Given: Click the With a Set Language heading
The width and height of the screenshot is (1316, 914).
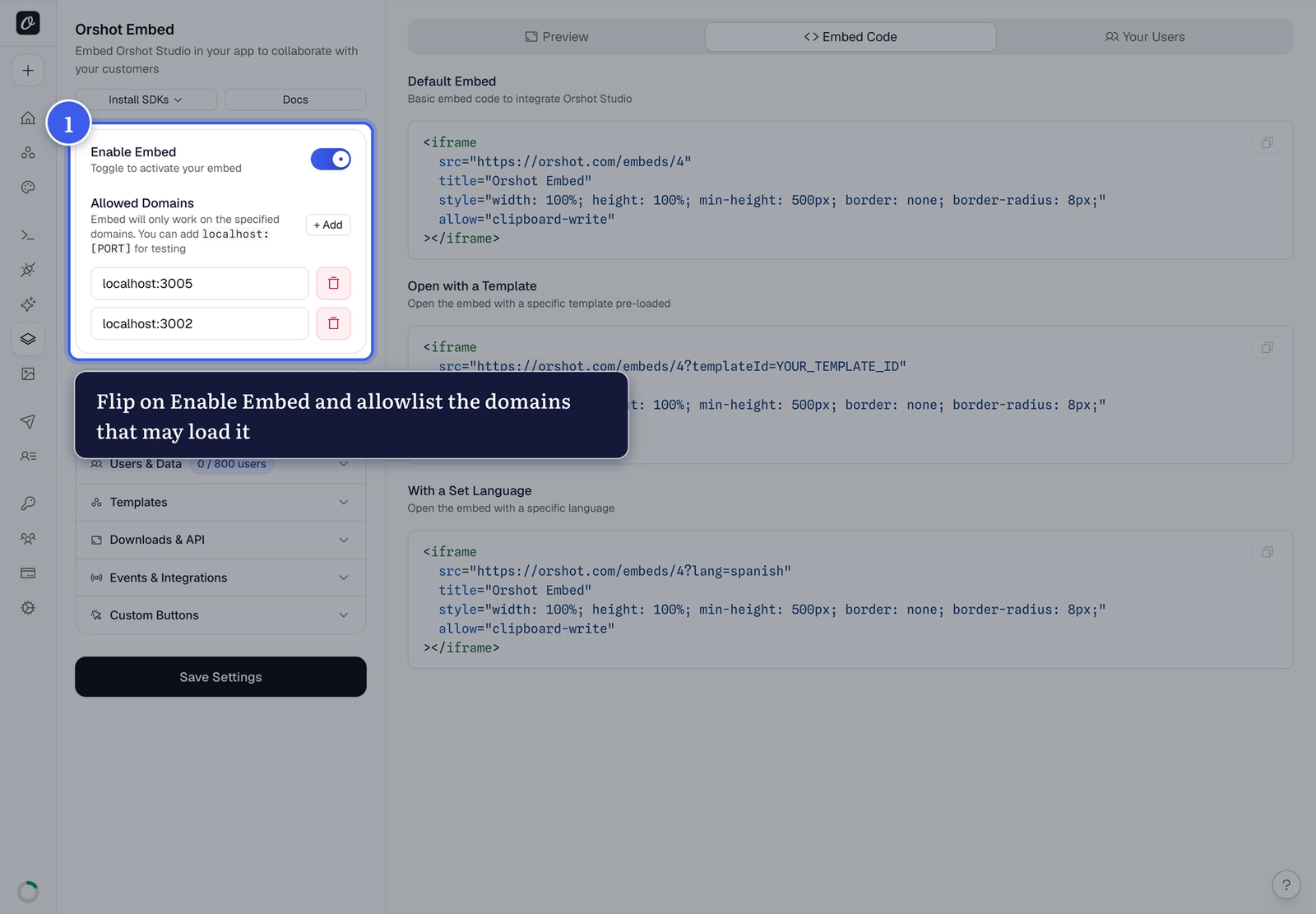Looking at the screenshot, I should 470,491.
